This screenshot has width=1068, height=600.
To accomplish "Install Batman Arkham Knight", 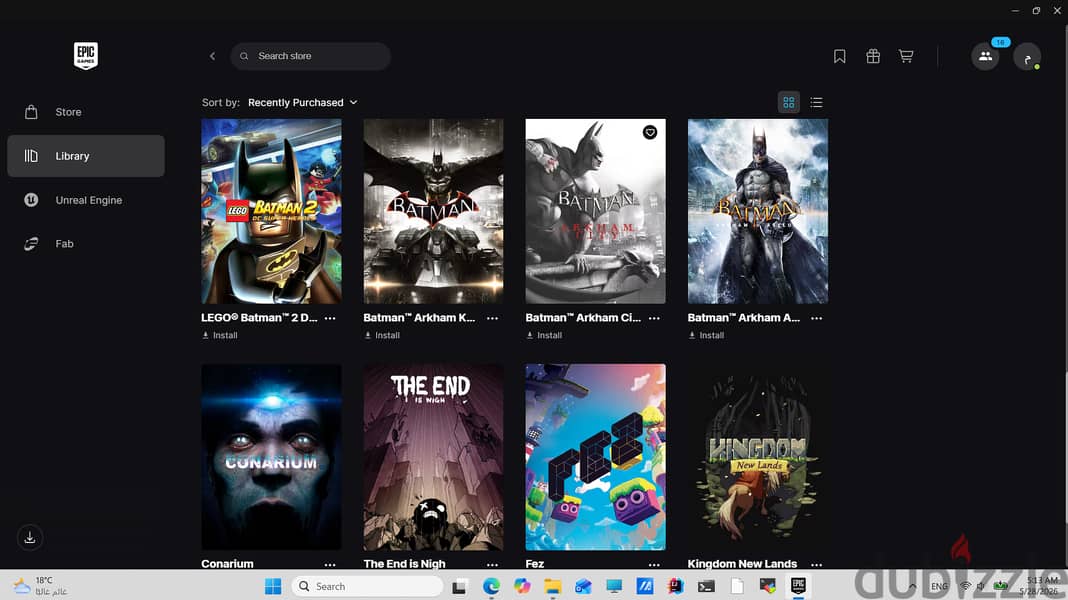I will click(x=382, y=335).
